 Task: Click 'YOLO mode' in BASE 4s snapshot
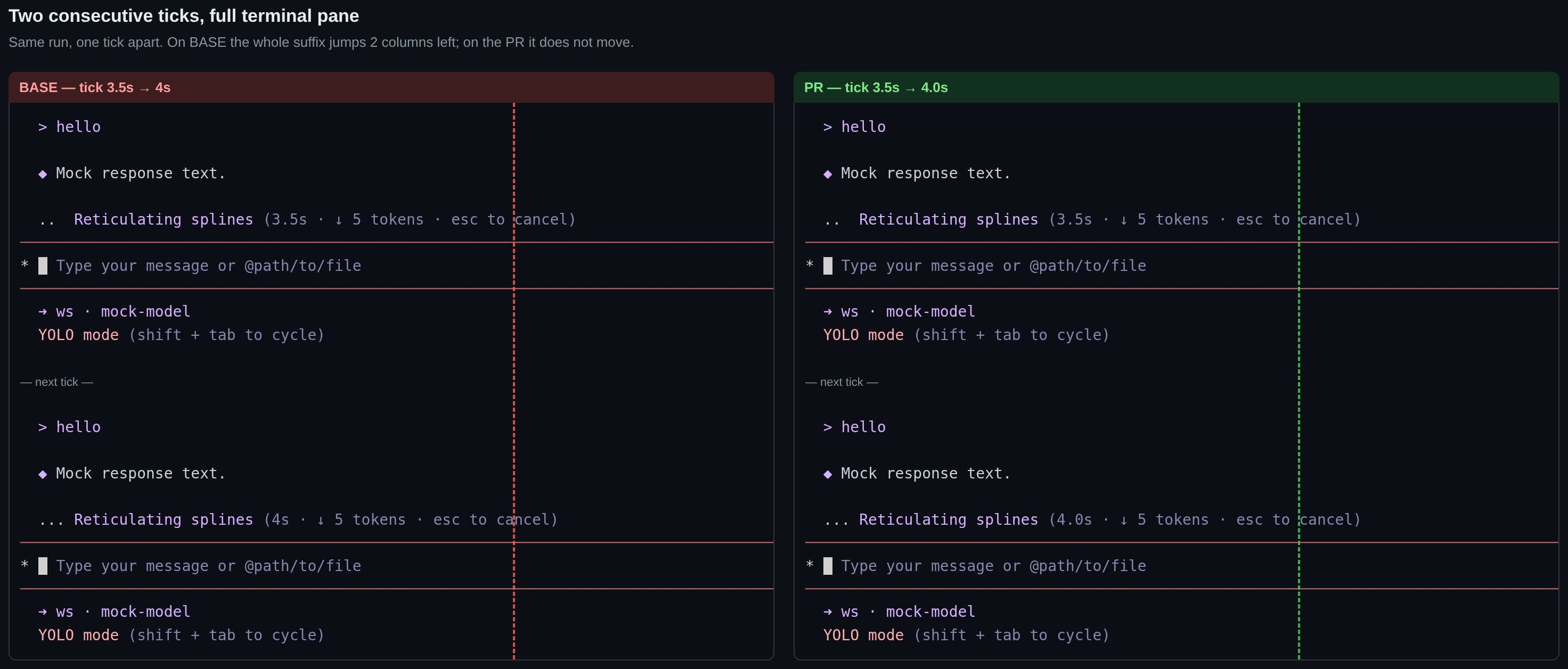point(78,635)
